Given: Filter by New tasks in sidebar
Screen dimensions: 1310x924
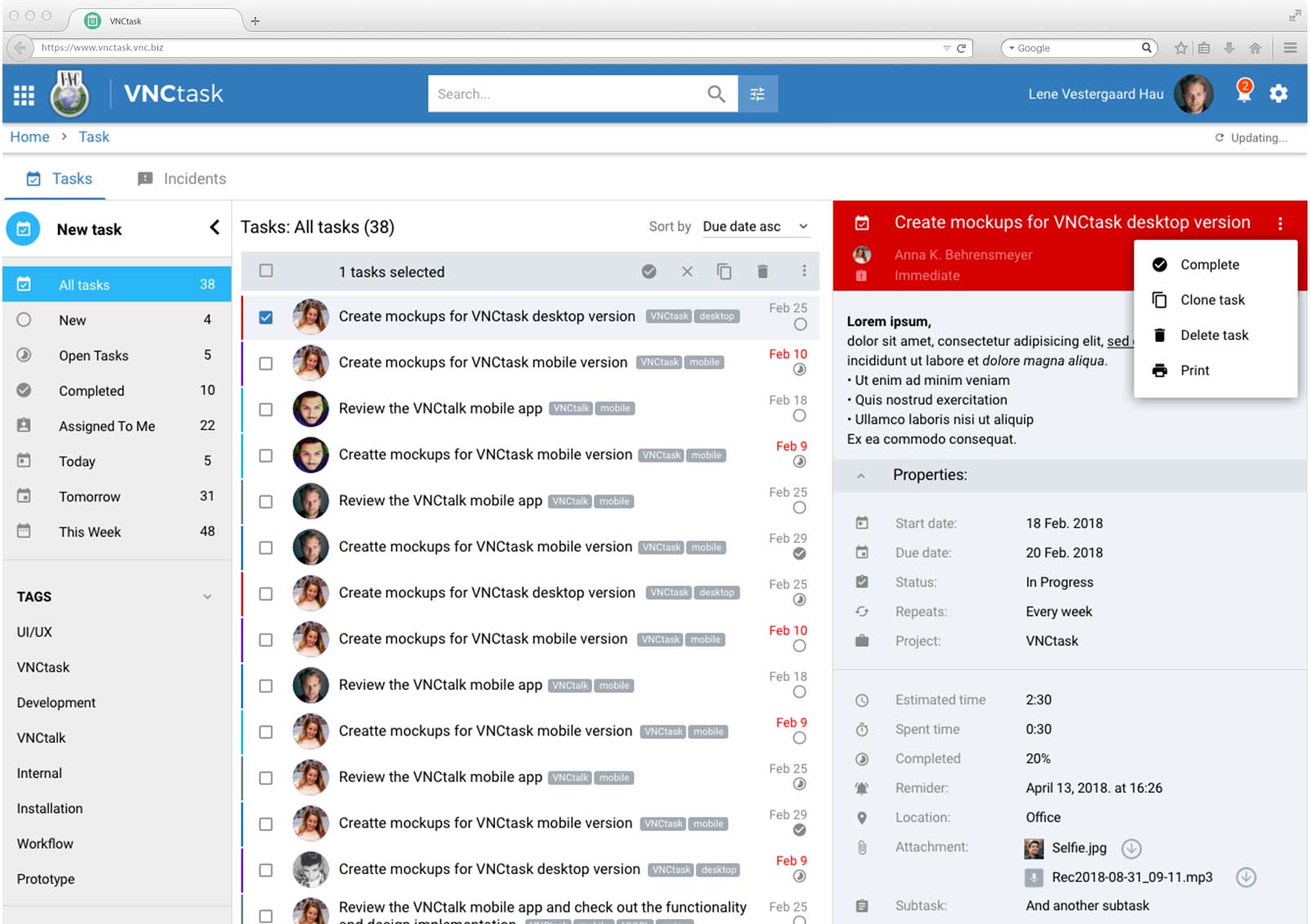Looking at the screenshot, I should tap(117, 321).
